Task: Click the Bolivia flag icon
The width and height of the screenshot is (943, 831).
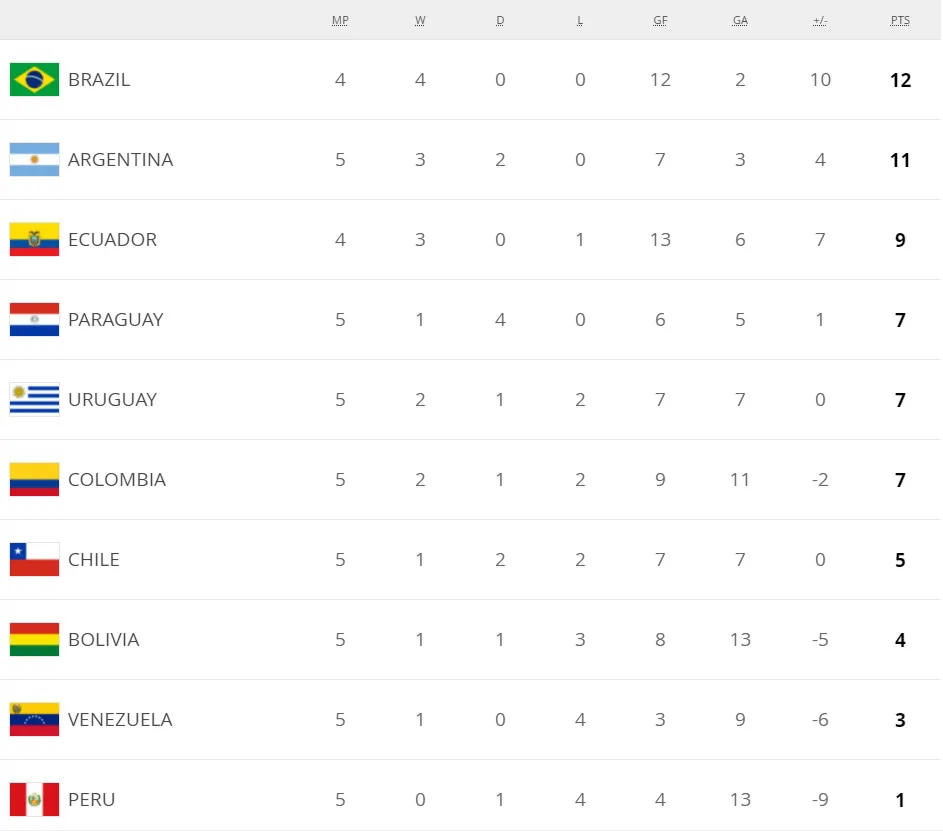Action: coord(34,639)
